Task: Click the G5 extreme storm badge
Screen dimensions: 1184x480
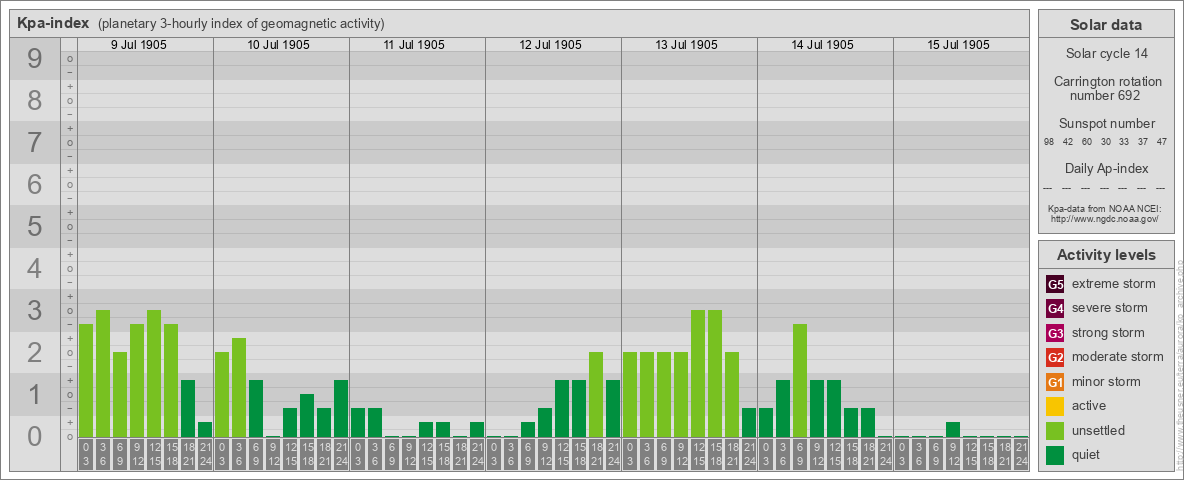Action: [x=1055, y=285]
